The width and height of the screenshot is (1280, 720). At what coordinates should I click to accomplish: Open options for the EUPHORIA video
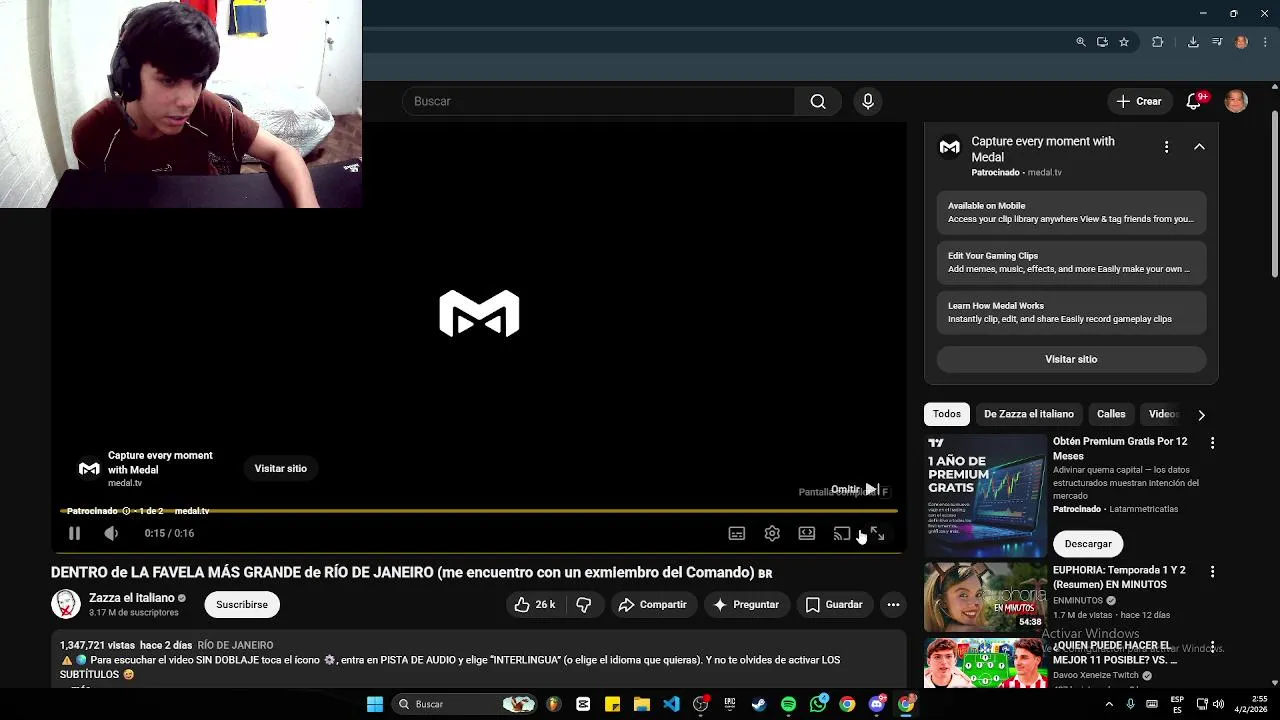1212,571
